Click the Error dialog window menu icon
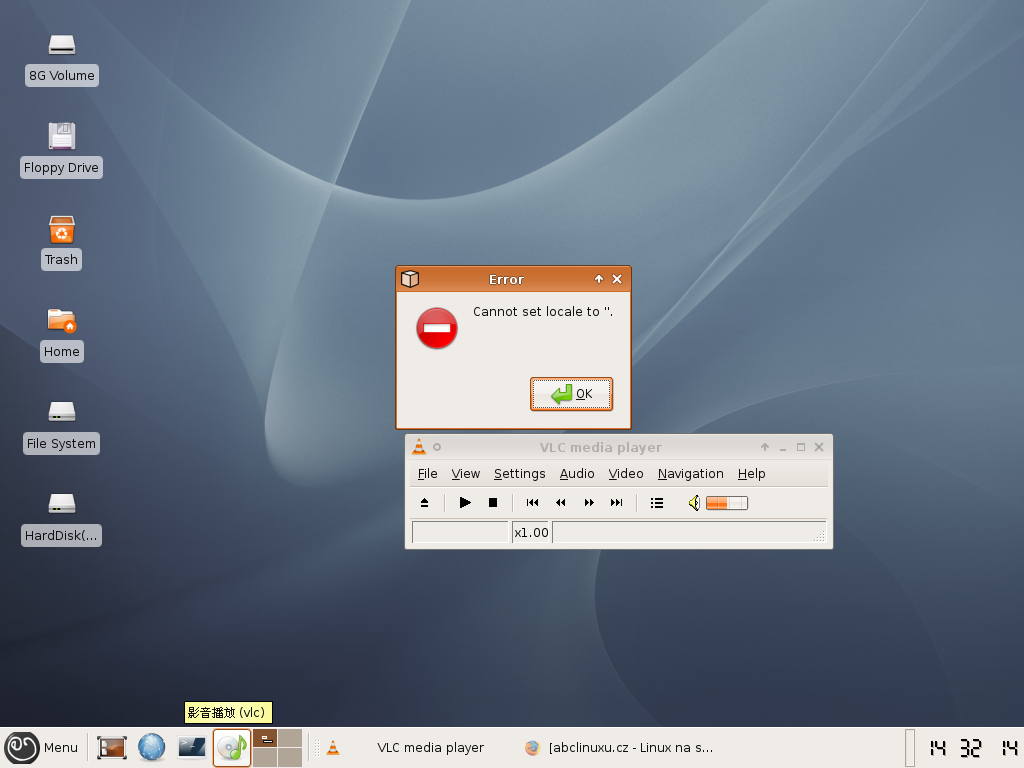 410,279
